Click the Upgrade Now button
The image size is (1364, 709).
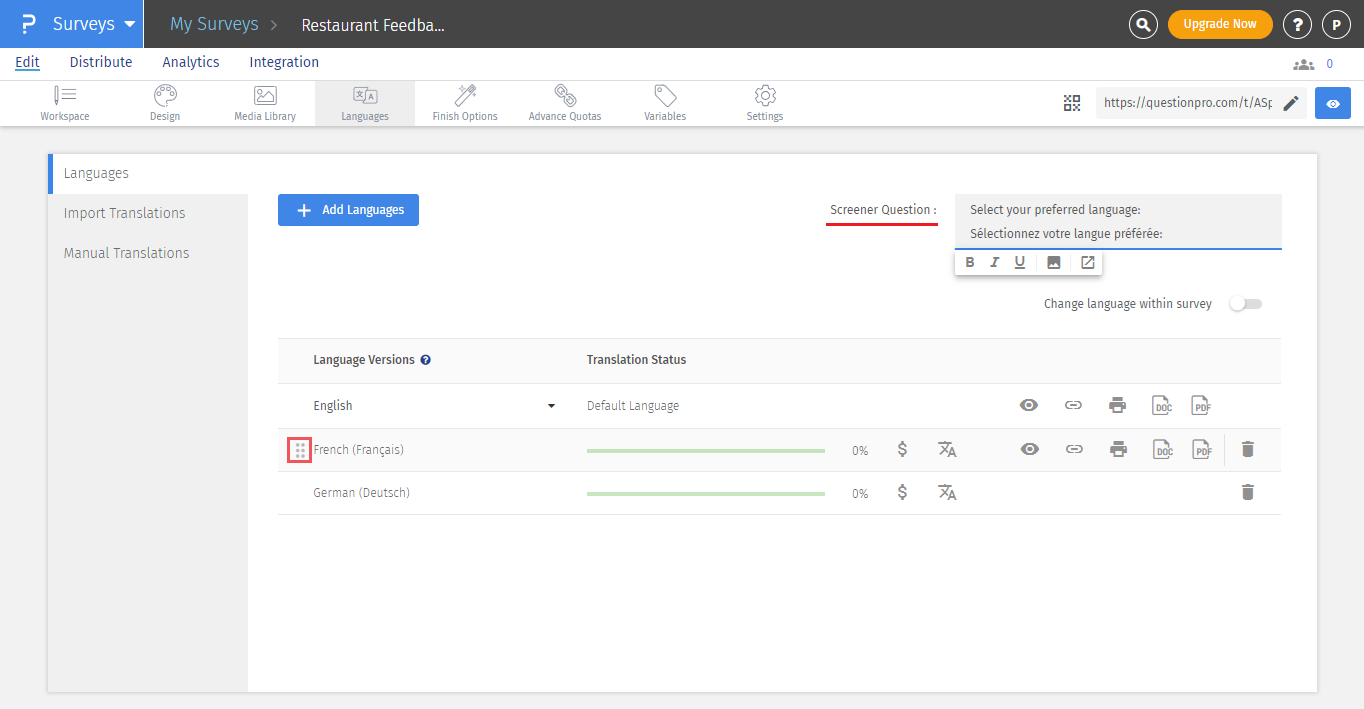coord(1219,24)
